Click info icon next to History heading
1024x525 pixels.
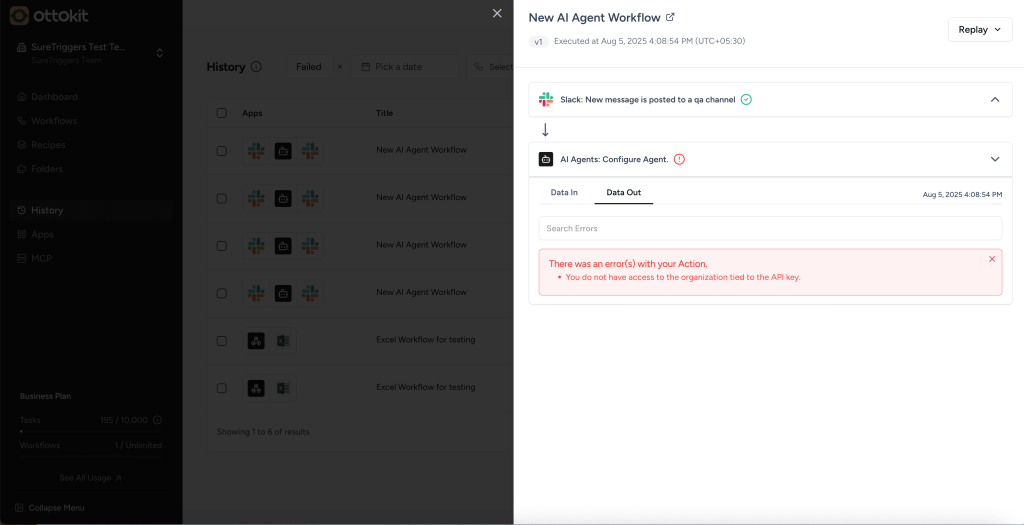click(257, 67)
